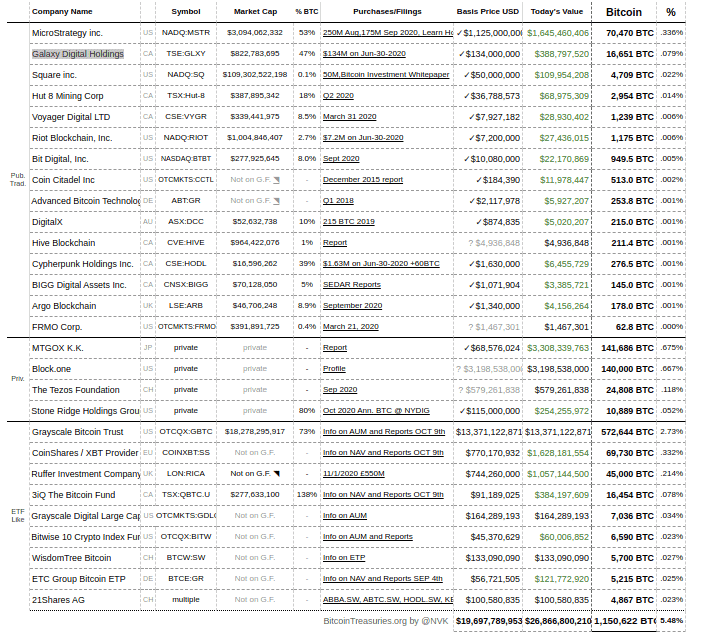Open Stone Ridge 'Oct 2020 Ann. BTC @ NYDIG' link
708x641 pixels.
376,410
